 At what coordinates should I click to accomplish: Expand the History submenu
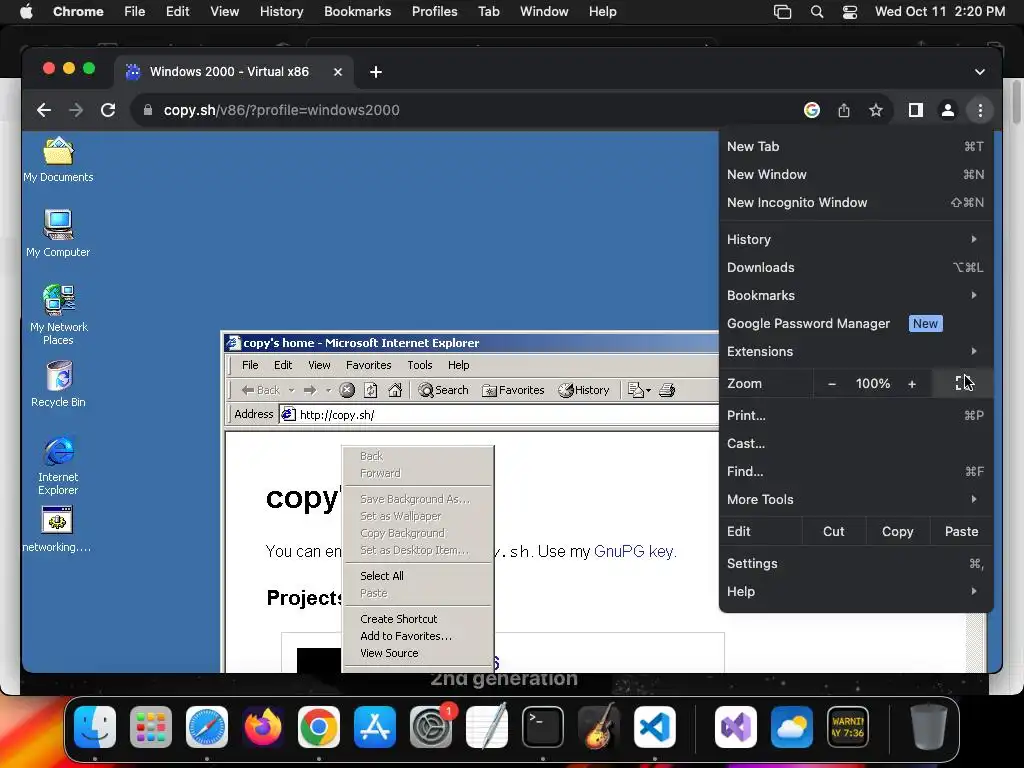pyautogui.click(x=856, y=240)
